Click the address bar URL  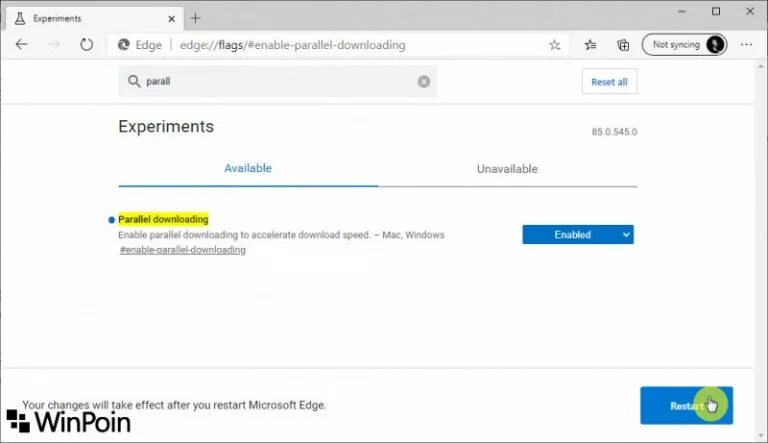pyautogui.click(x=292, y=45)
